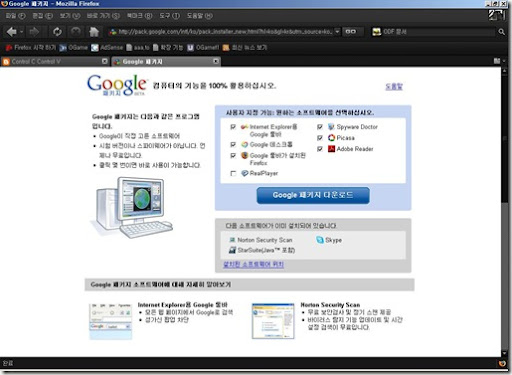Click the Norton Security Scan icon
The width and height of the screenshot is (512, 375).
(x=232, y=240)
